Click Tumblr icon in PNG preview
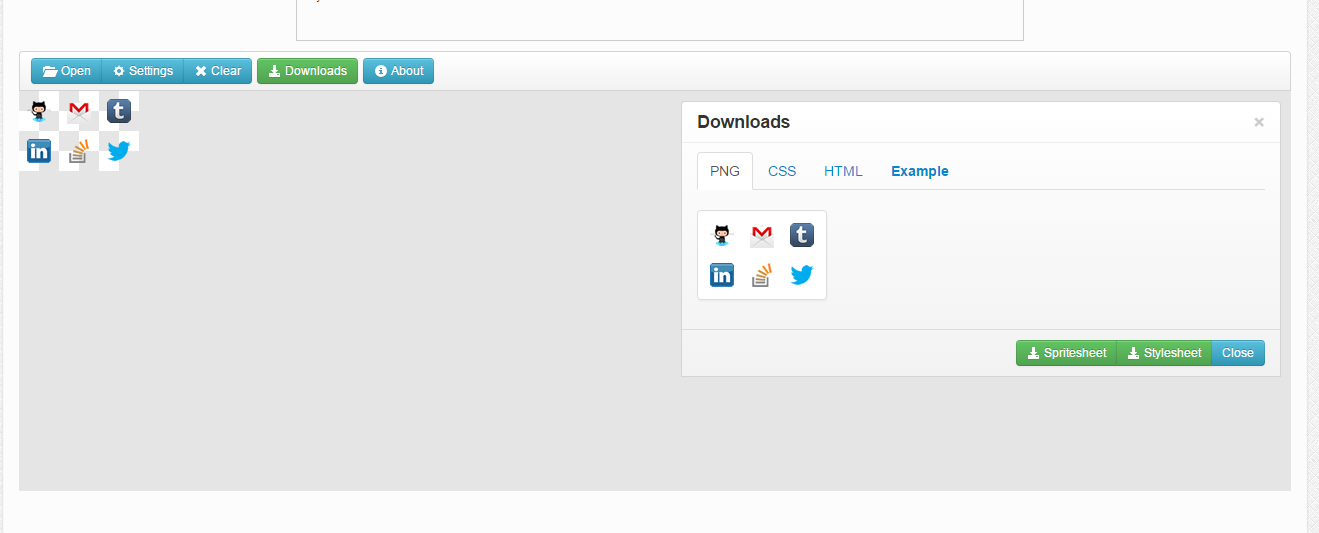1319x533 pixels. 802,235
